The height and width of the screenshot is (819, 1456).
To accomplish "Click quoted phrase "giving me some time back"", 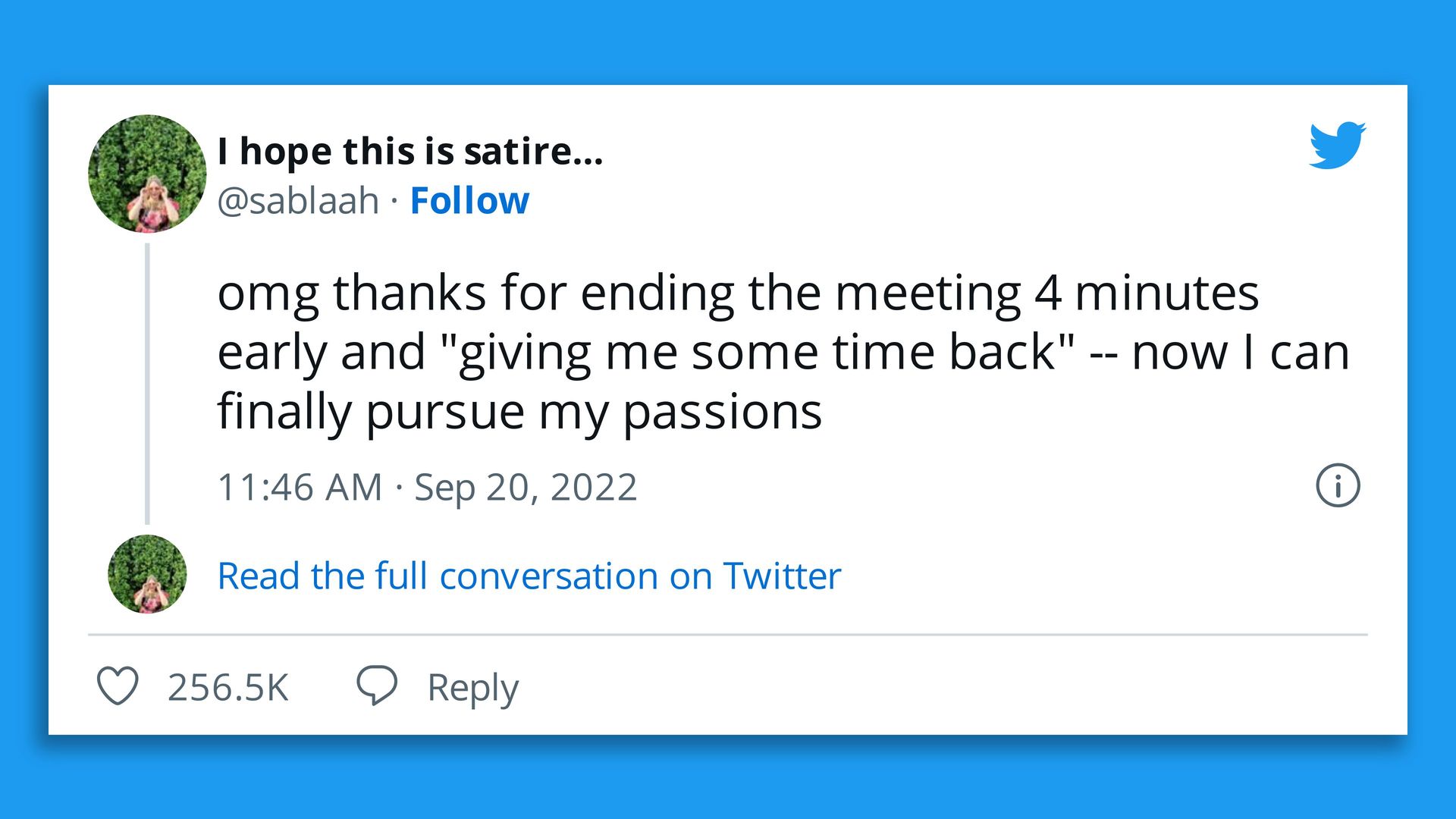I will [x=758, y=353].
